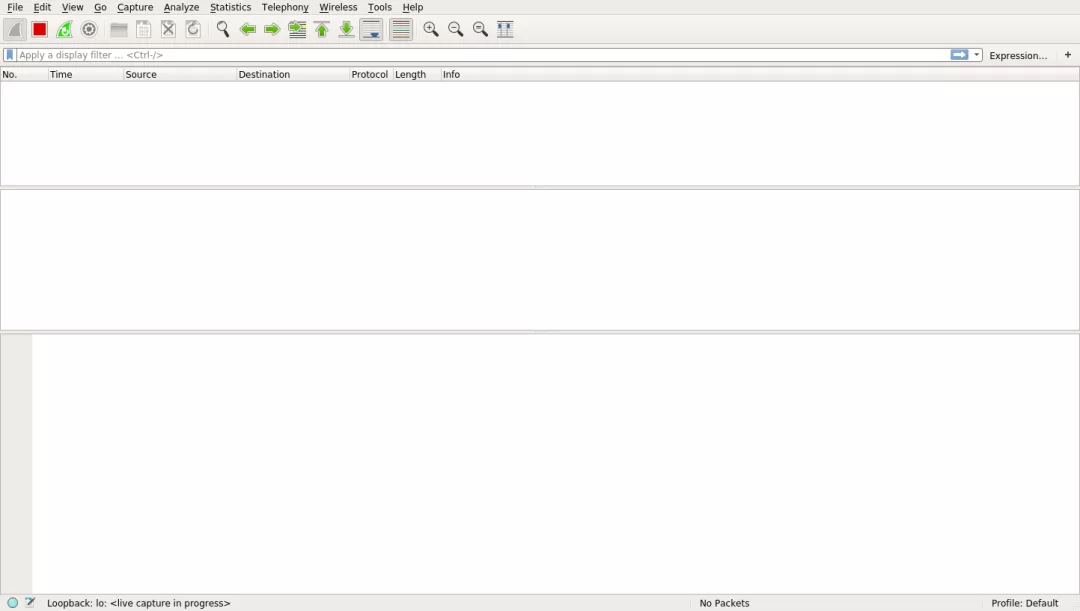
Task: Open the Analyze menu
Action: (181, 7)
